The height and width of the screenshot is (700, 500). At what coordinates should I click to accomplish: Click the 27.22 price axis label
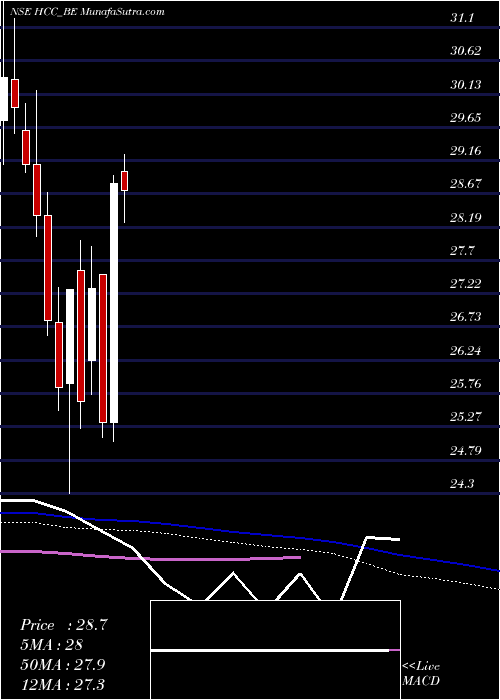(x=466, y=283)
